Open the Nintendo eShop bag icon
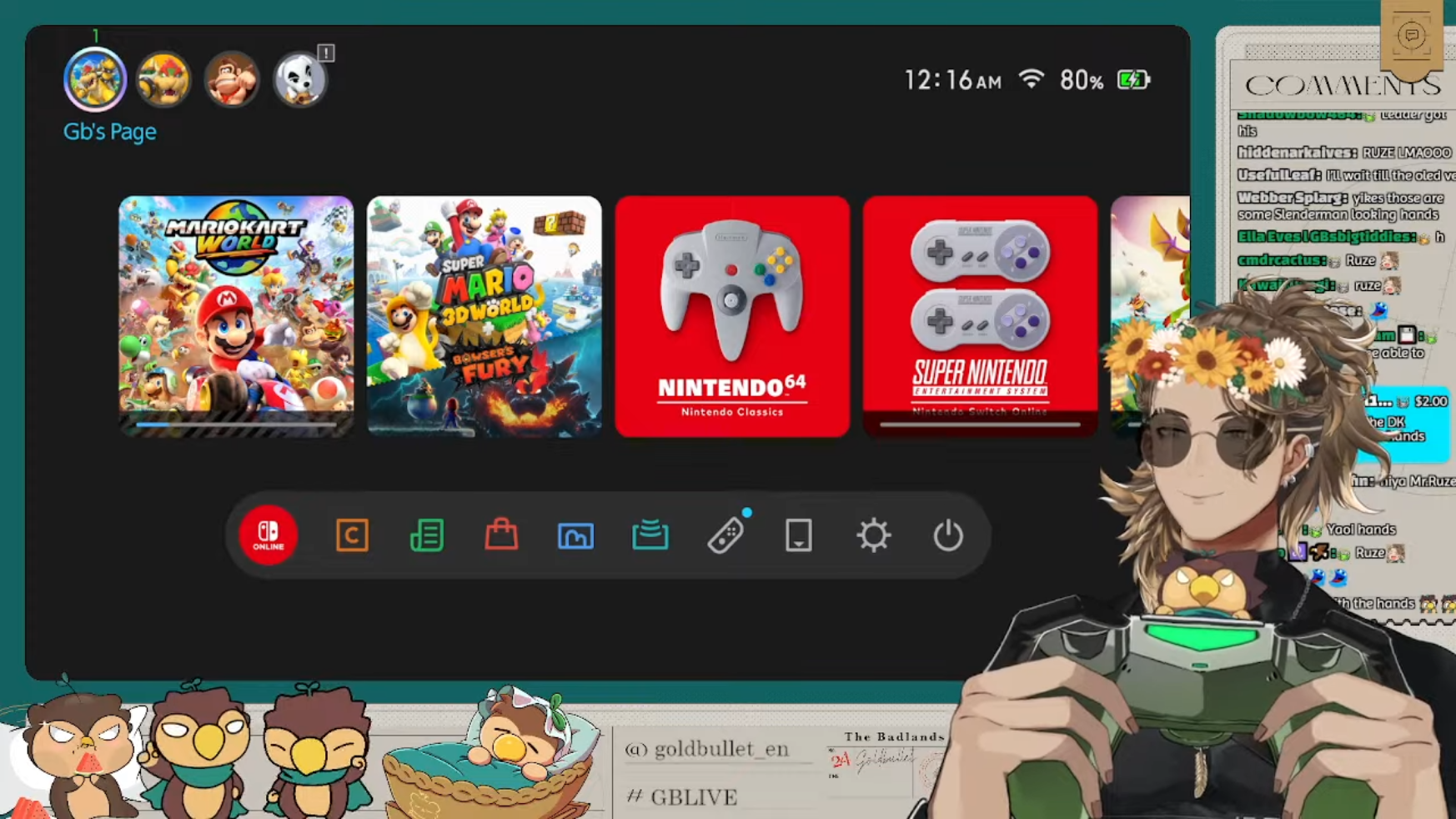This screenshot has width=1456, height=819. pyautogui.click(x=501, y=534)
